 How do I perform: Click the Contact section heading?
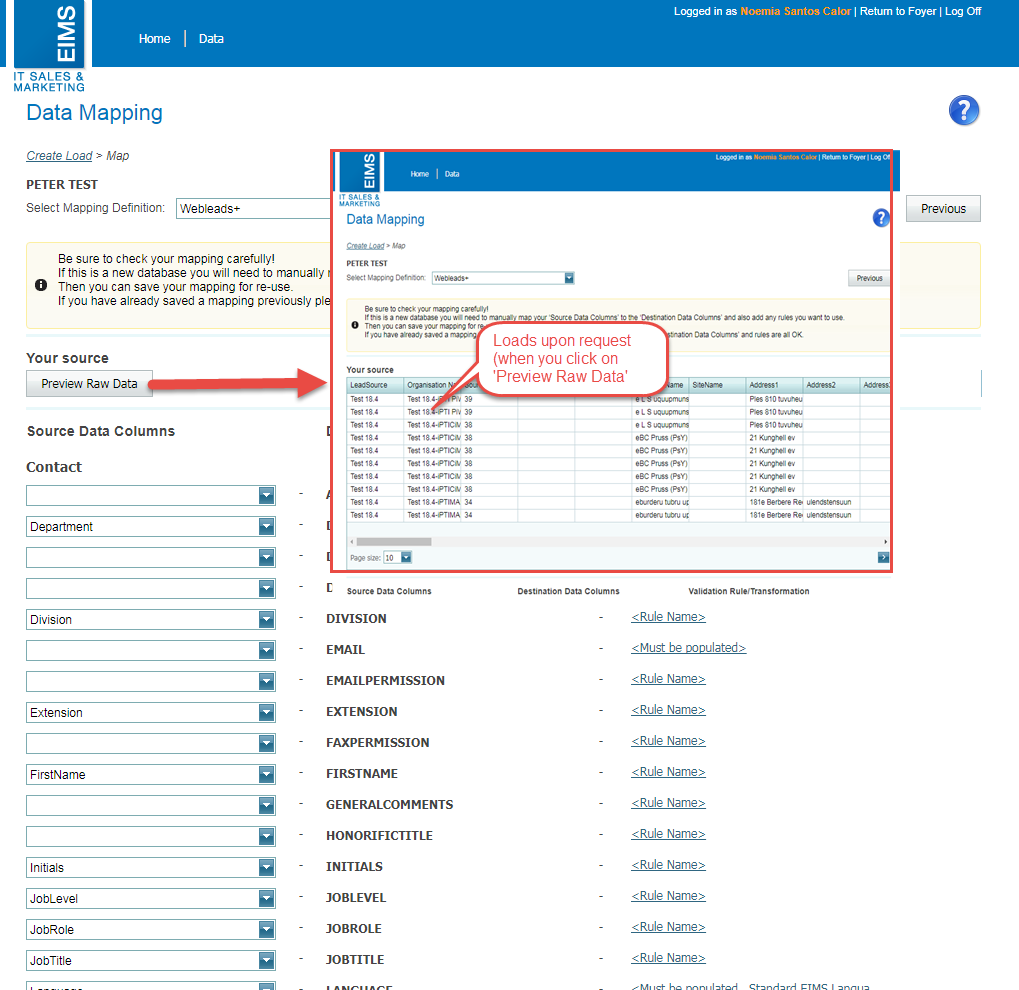tap(54, 467)
